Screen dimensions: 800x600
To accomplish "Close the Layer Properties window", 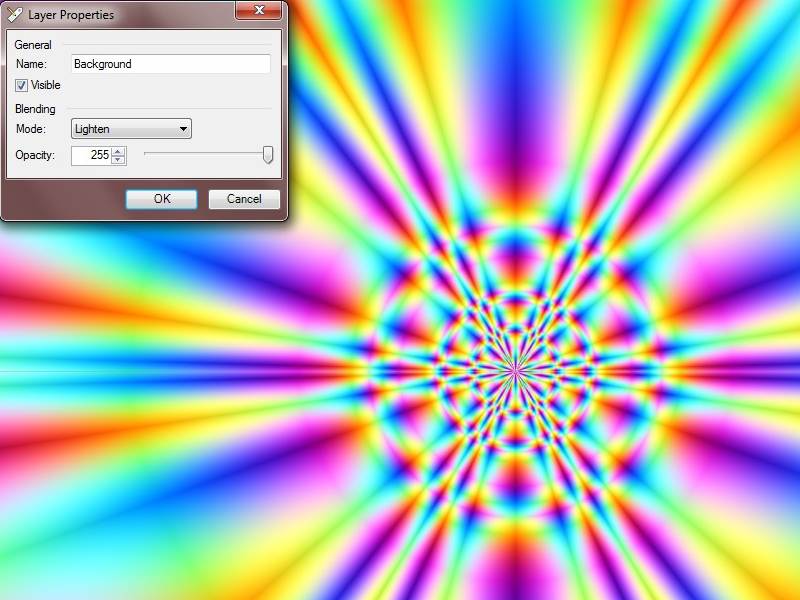I will point(259,10).
